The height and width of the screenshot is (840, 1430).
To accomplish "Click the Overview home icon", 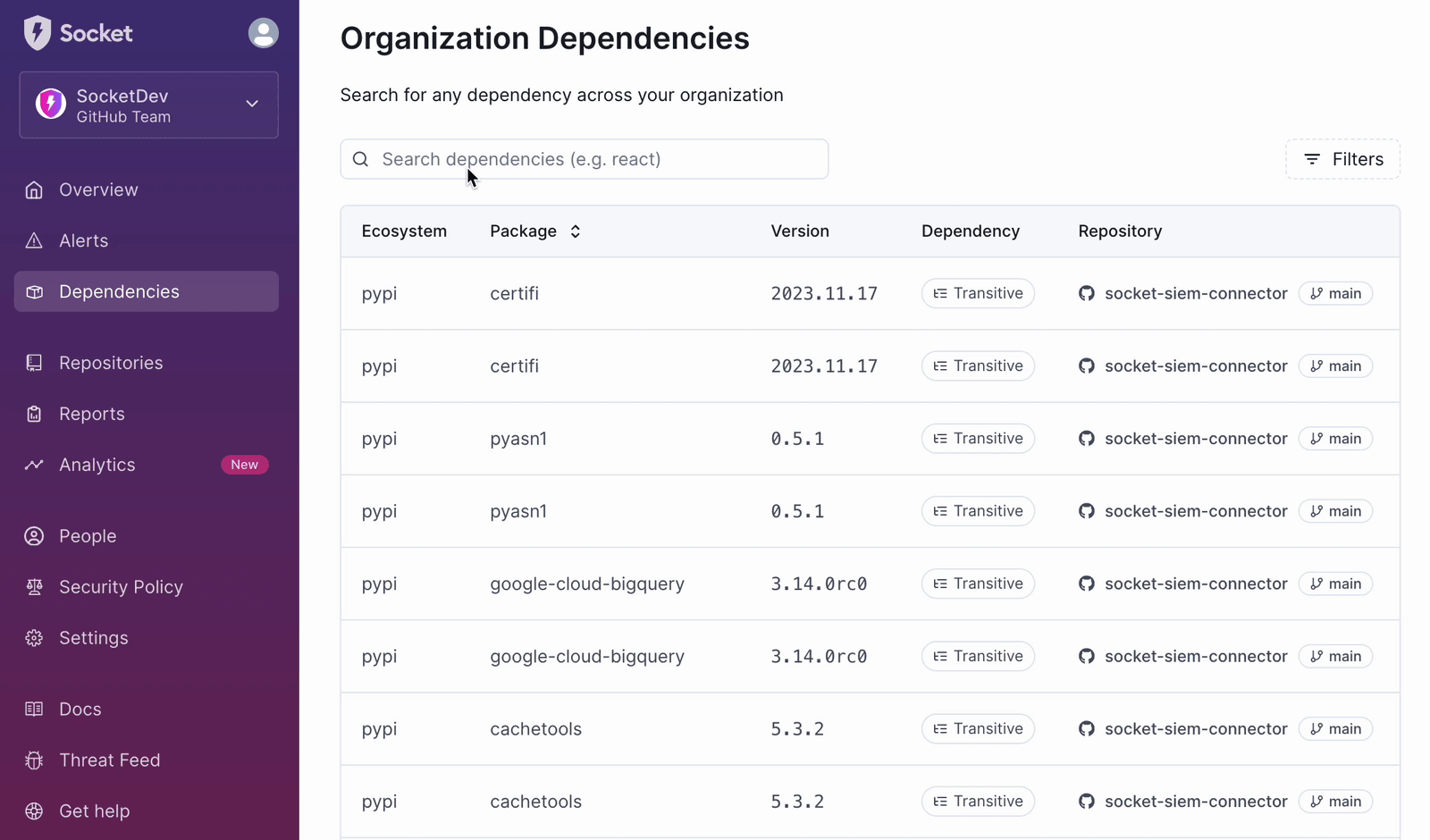I will tap(34, 189).
